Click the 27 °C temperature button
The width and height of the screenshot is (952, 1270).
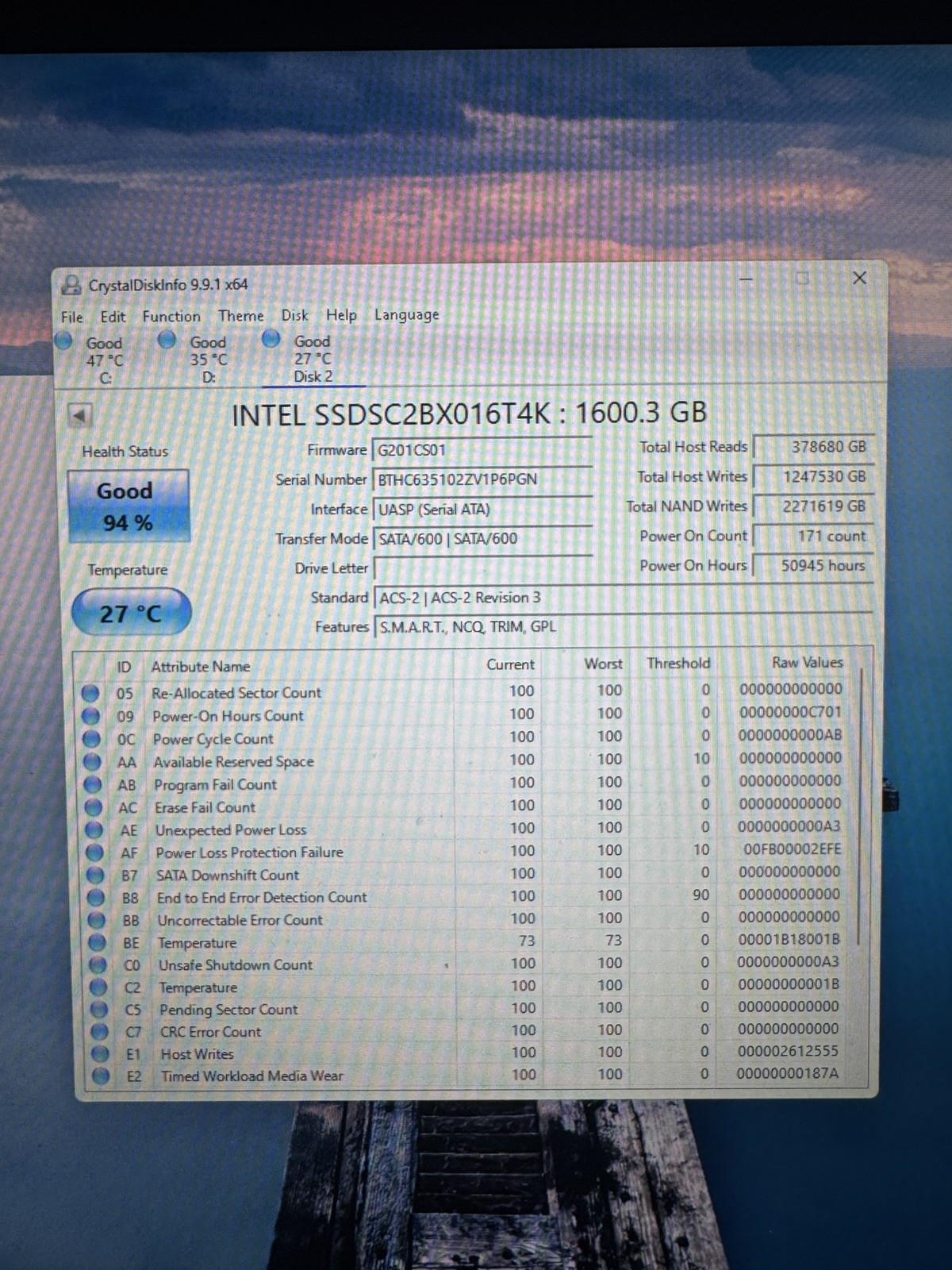(x=131, y=612)
